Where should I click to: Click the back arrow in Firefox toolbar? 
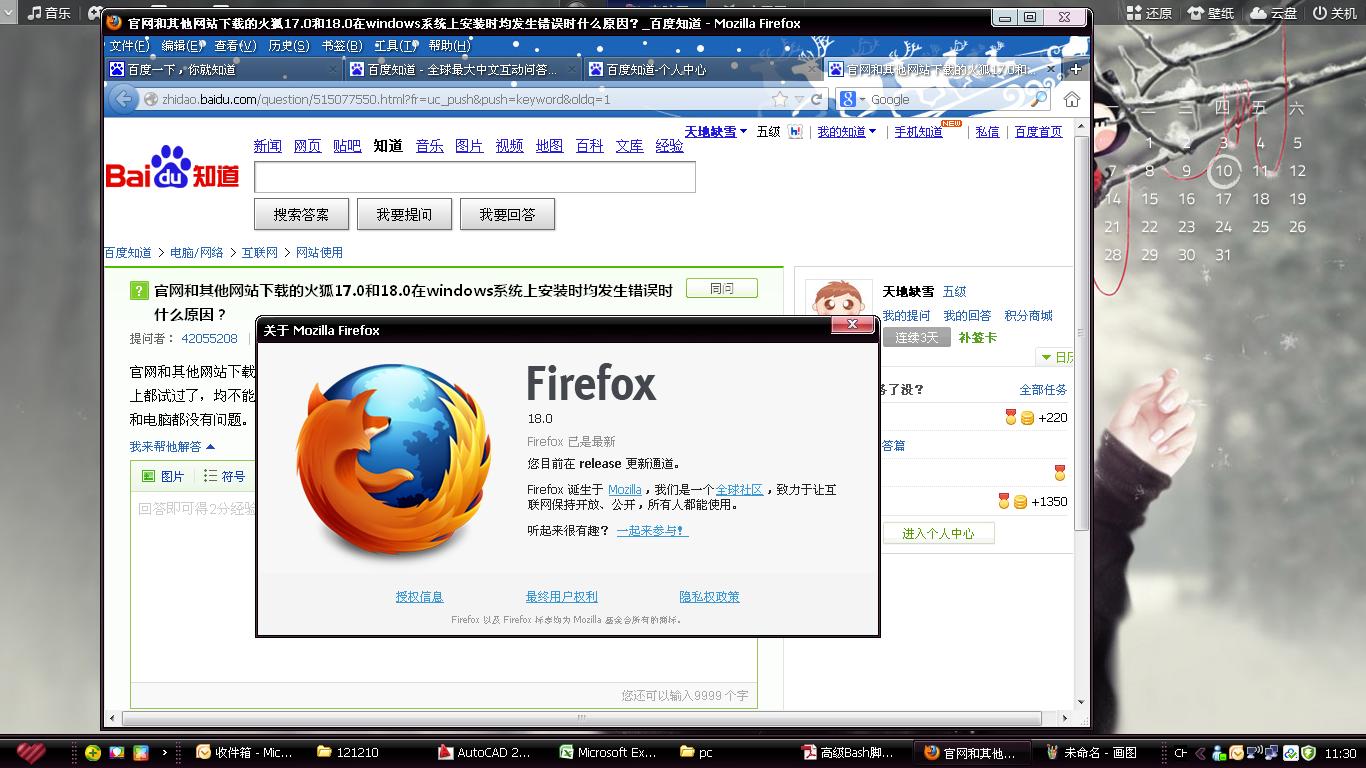click(x=123, y=99)
